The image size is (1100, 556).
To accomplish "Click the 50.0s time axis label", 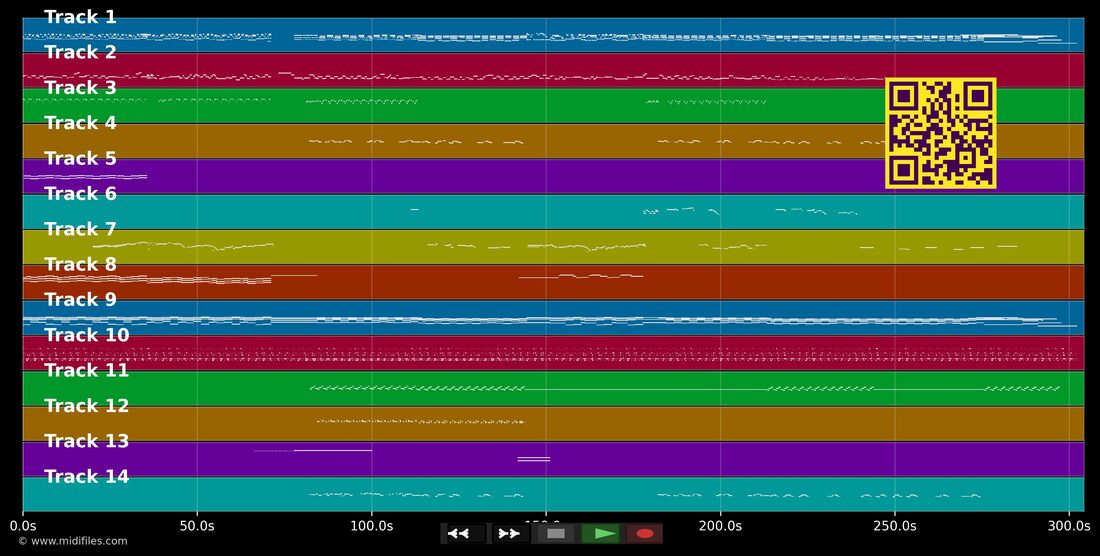I will coord(197,525).
